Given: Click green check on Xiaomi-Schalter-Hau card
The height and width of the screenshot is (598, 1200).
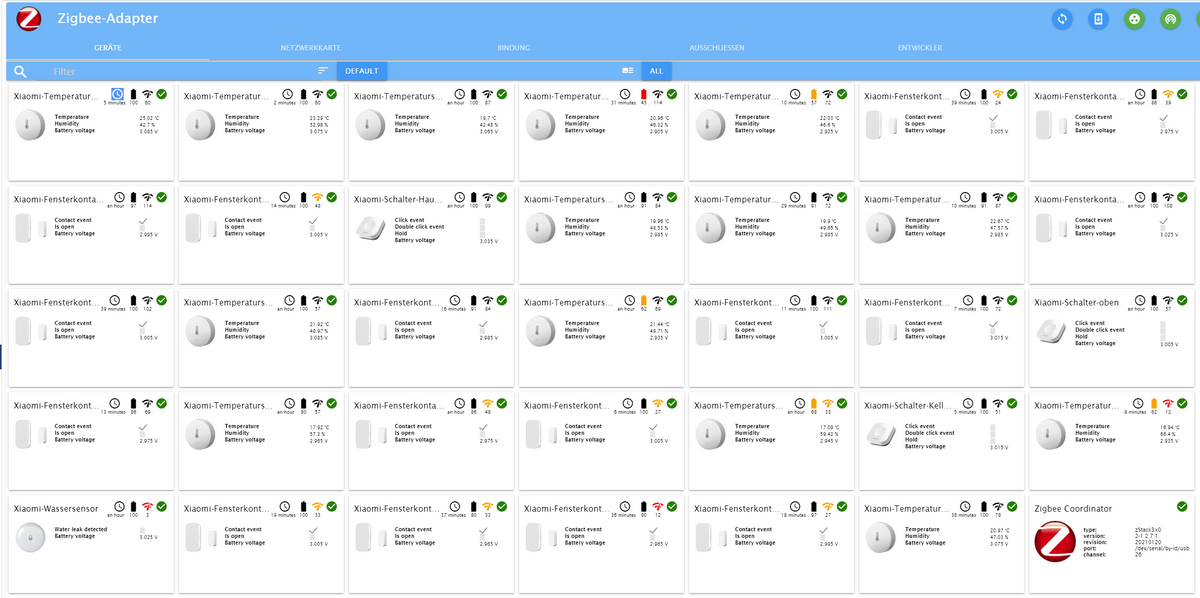Looking at the screenshot, I should pos(502,197).
